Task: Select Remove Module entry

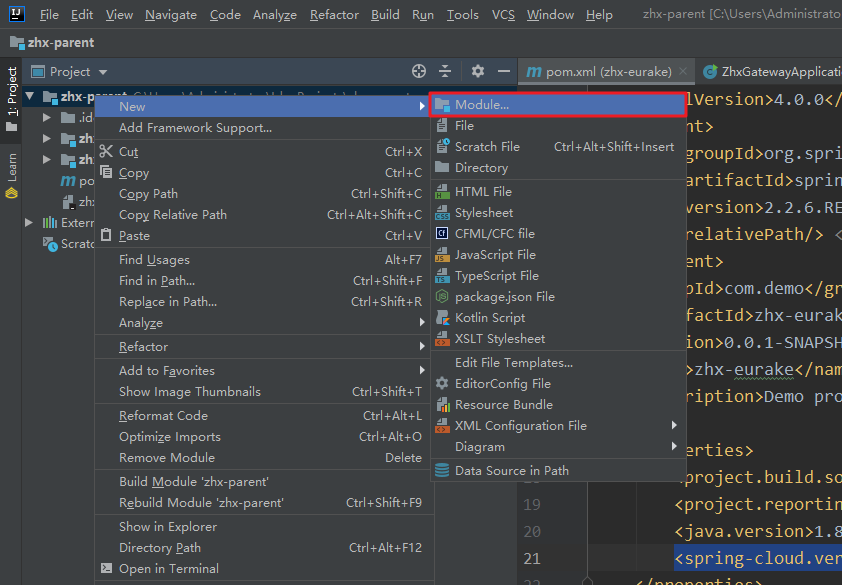Action: click(264, 457)
